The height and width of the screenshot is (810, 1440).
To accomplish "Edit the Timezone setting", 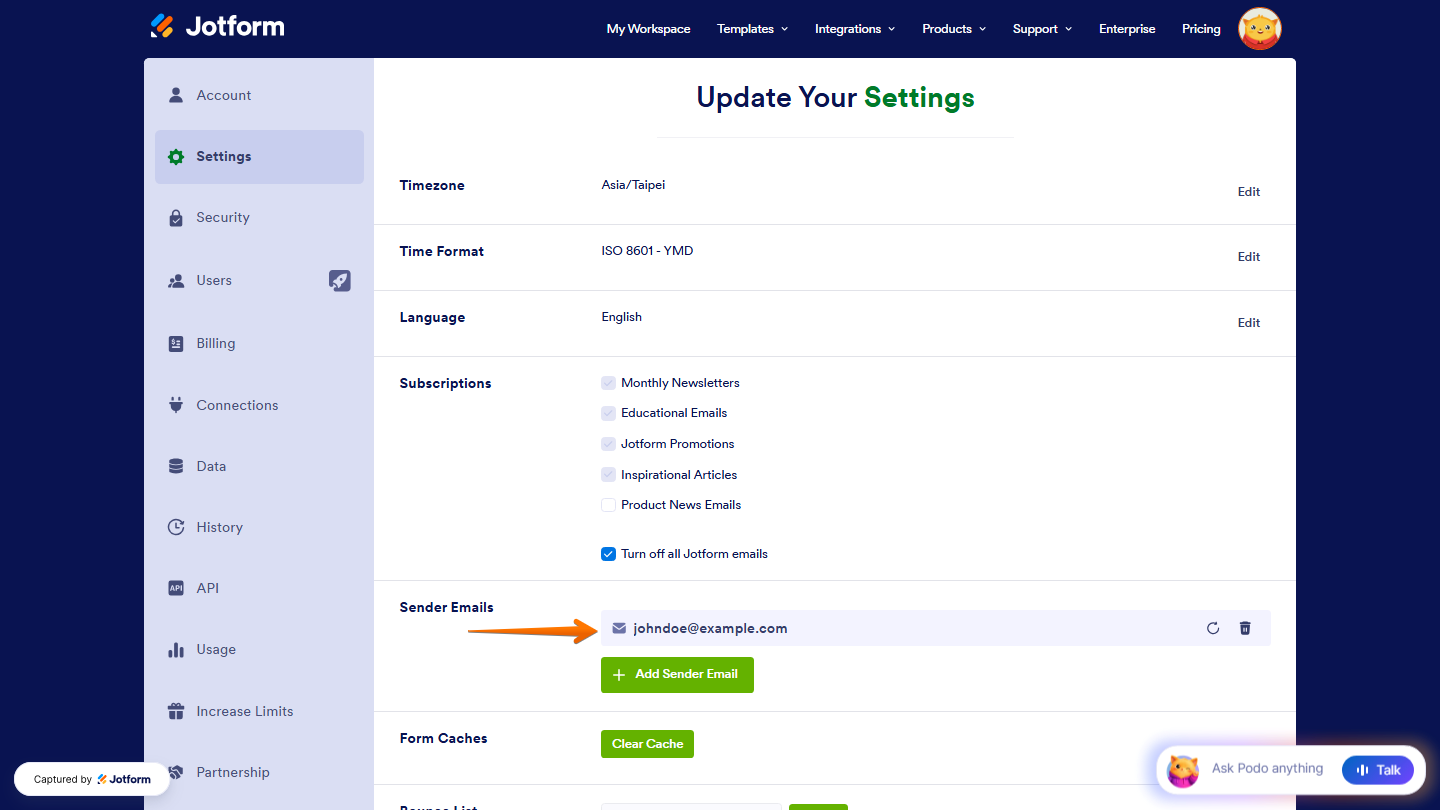I will 1249,192.
